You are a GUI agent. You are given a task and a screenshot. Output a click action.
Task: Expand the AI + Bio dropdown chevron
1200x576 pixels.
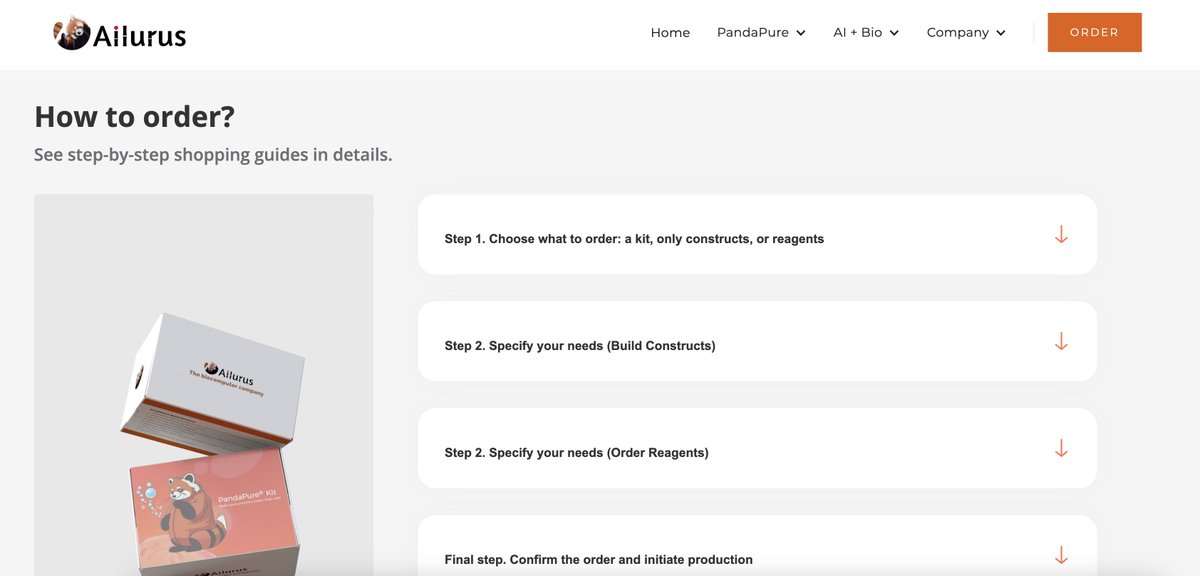pyautogui.click(x=894, y=33)
